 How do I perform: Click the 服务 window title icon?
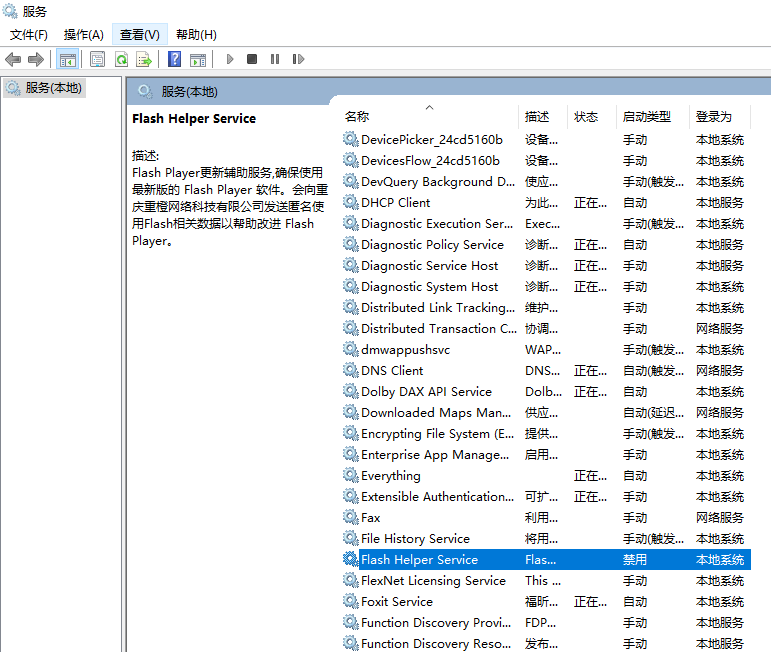[x=10, y=11]
